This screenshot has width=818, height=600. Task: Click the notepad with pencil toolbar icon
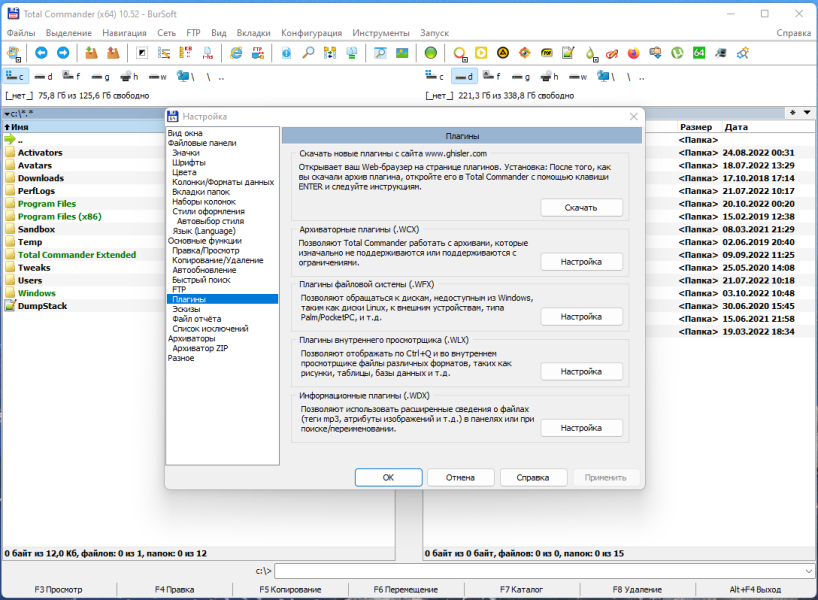tap(568, 53)
